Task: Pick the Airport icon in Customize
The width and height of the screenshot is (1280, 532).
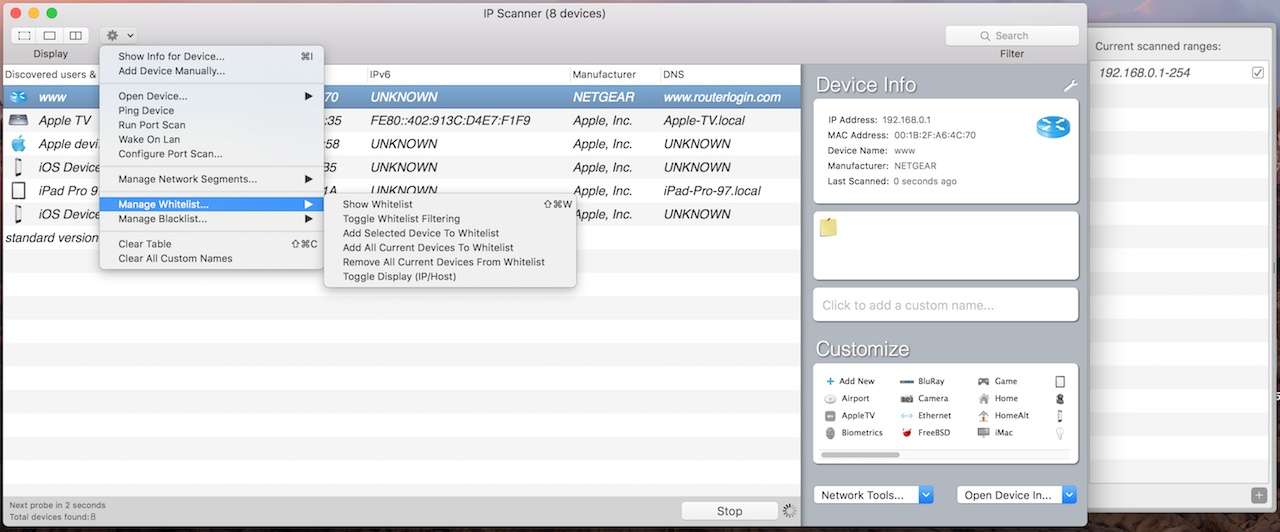Action: pyautogui.click(x=830, y=398)
